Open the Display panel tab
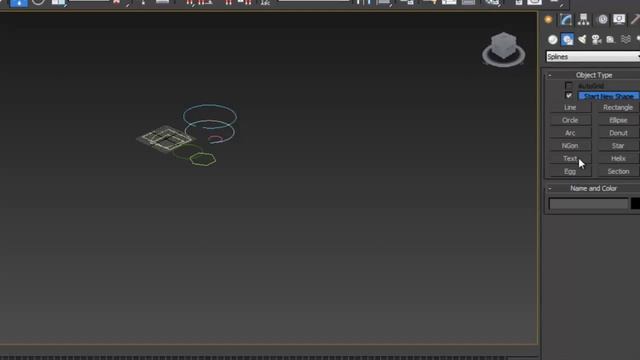The width and height of the screenshot is (640, 360). 619,19
